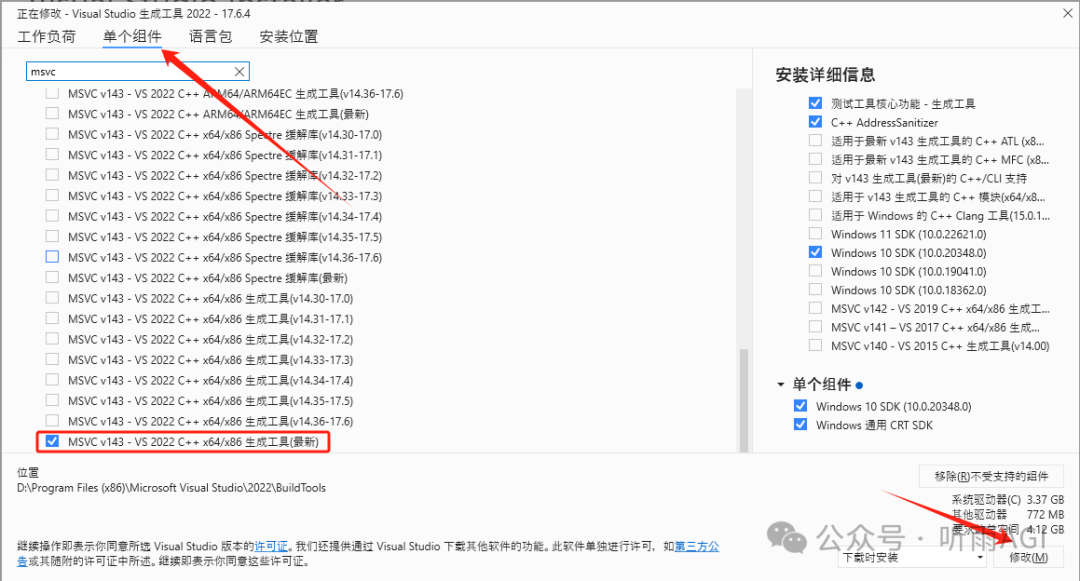Screen dimensions: 1080x581
Task: Uncheck Windows 通用 CRT SDK
Action: coord(800,424)
